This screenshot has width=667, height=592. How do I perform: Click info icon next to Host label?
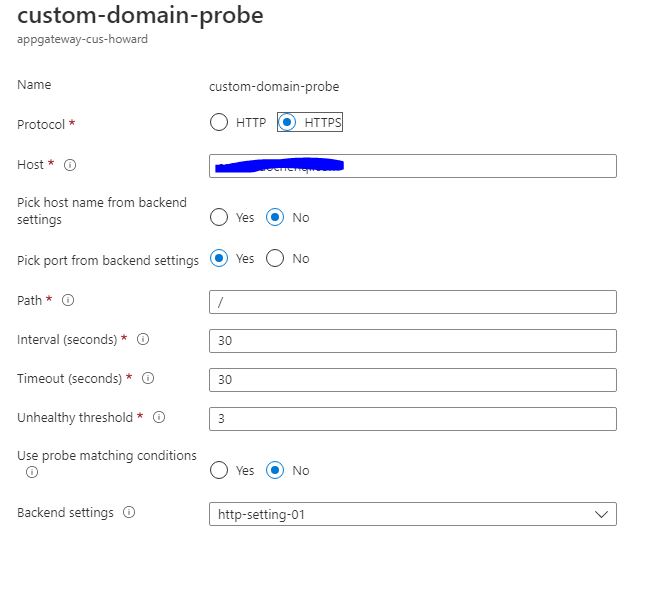point(70,165)
